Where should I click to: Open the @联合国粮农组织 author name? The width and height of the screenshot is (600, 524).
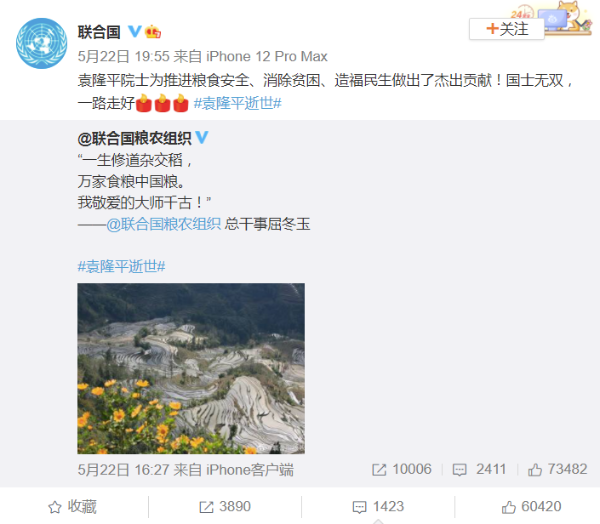pyautogui.click(x=134, y=138)
